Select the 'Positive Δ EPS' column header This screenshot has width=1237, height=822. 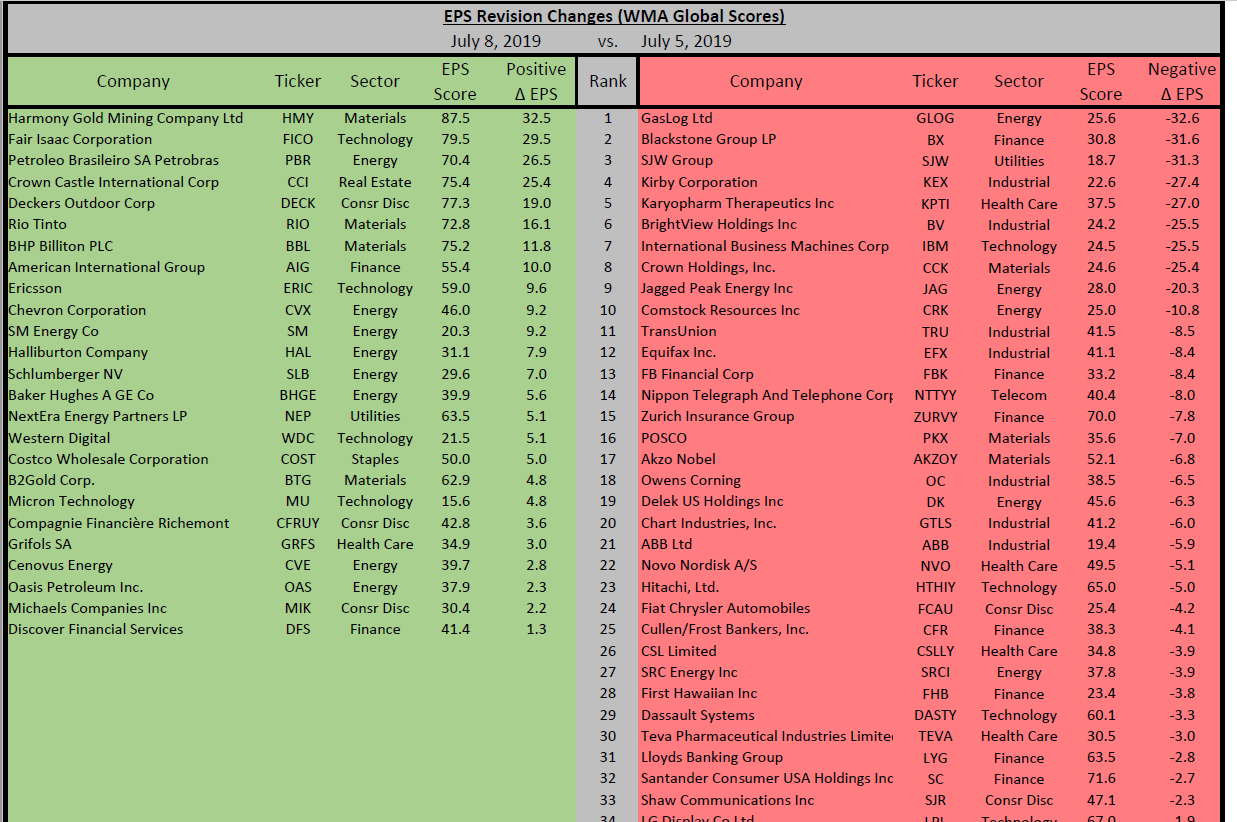pyautogui.click(x=536, y=81)
